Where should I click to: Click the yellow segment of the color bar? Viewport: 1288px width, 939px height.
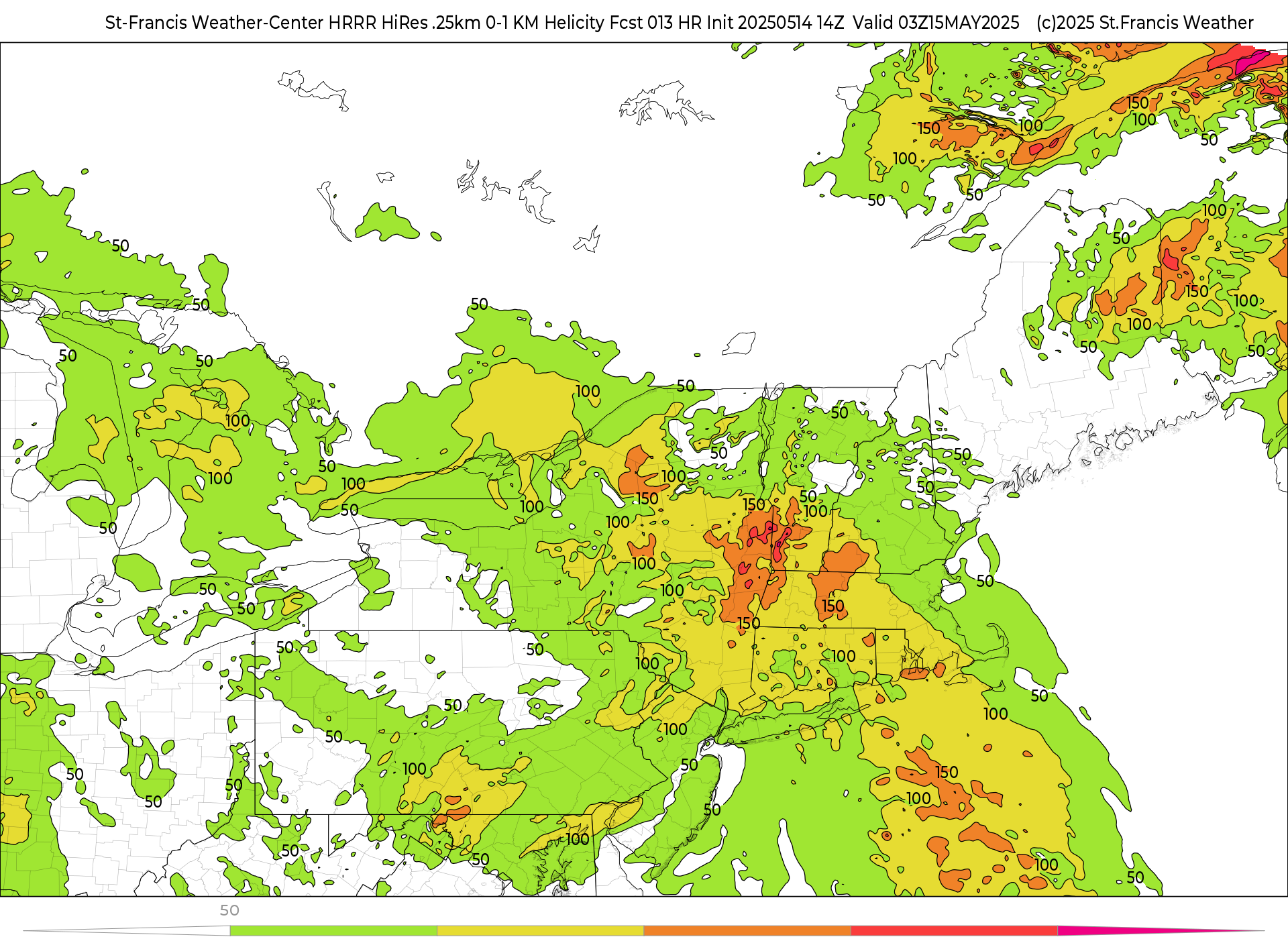point(541,931)
